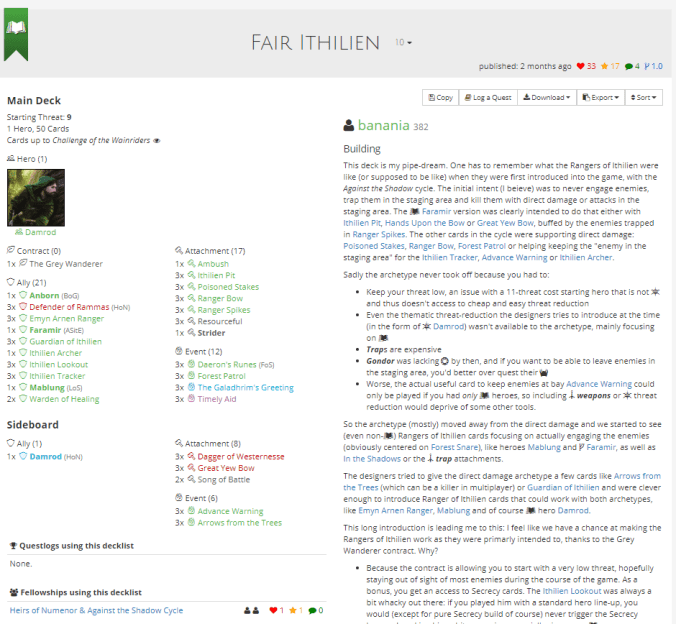Open the Damrod hero link under portrait

click(41, 232)
